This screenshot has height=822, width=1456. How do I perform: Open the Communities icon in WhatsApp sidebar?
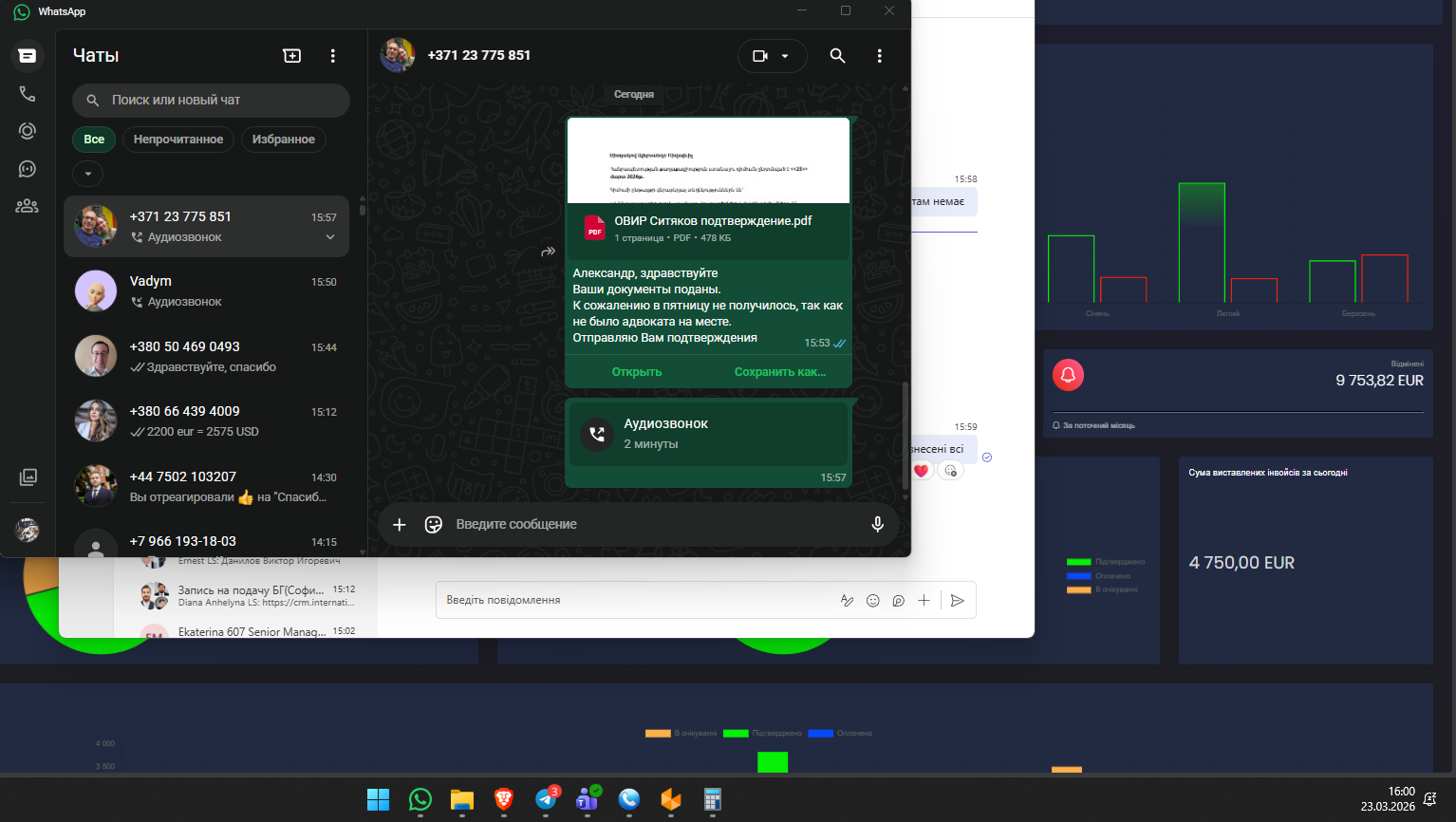[28, 206]
